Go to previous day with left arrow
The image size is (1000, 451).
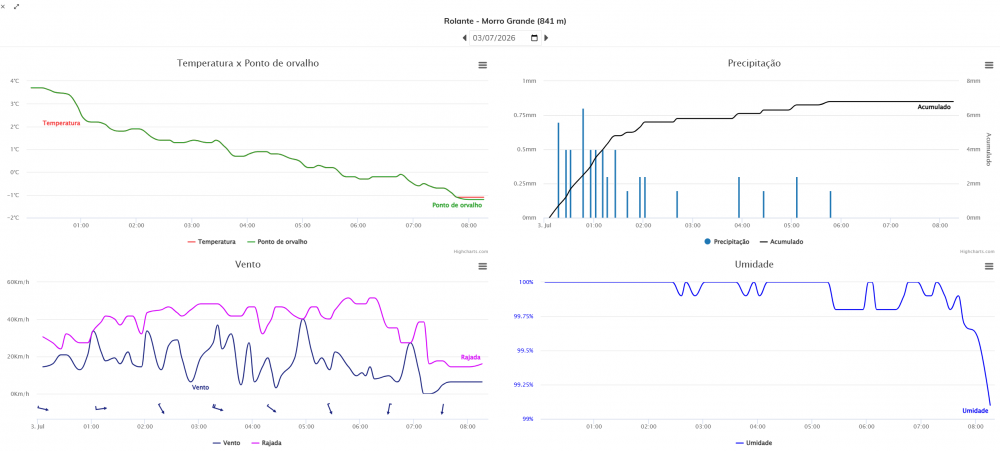(464, 38)
